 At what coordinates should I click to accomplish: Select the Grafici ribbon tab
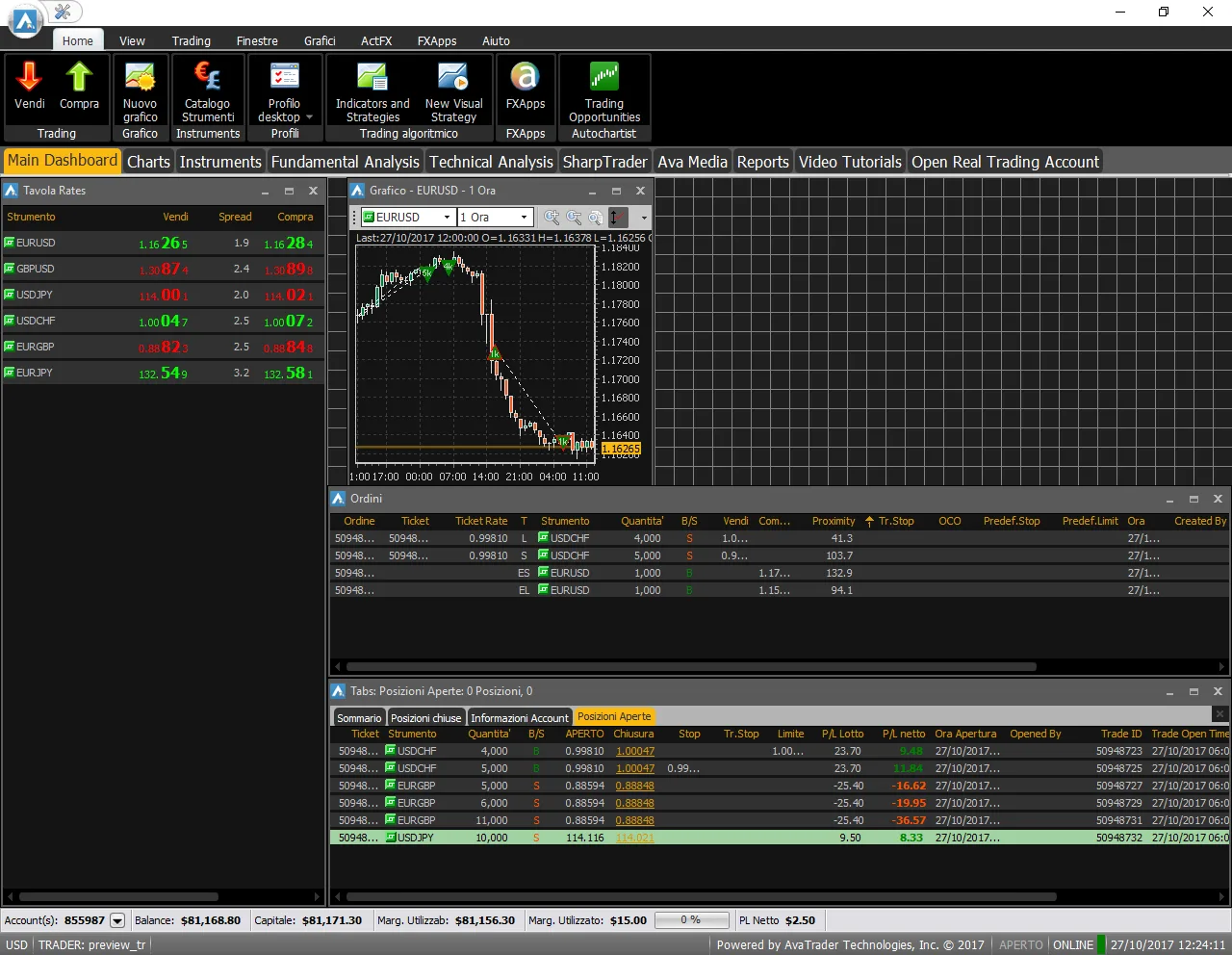[x=320, y=40]
